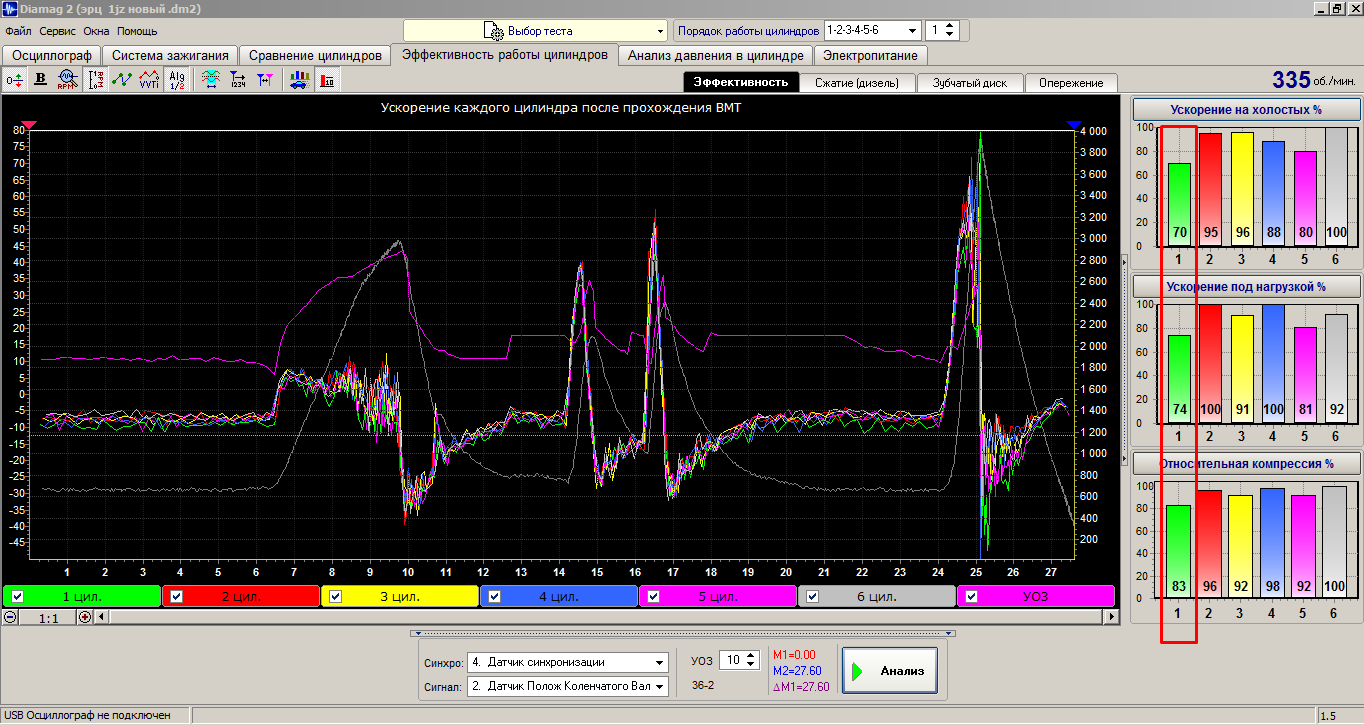
Task: Open the Окна menu
Action: point(97,31)
